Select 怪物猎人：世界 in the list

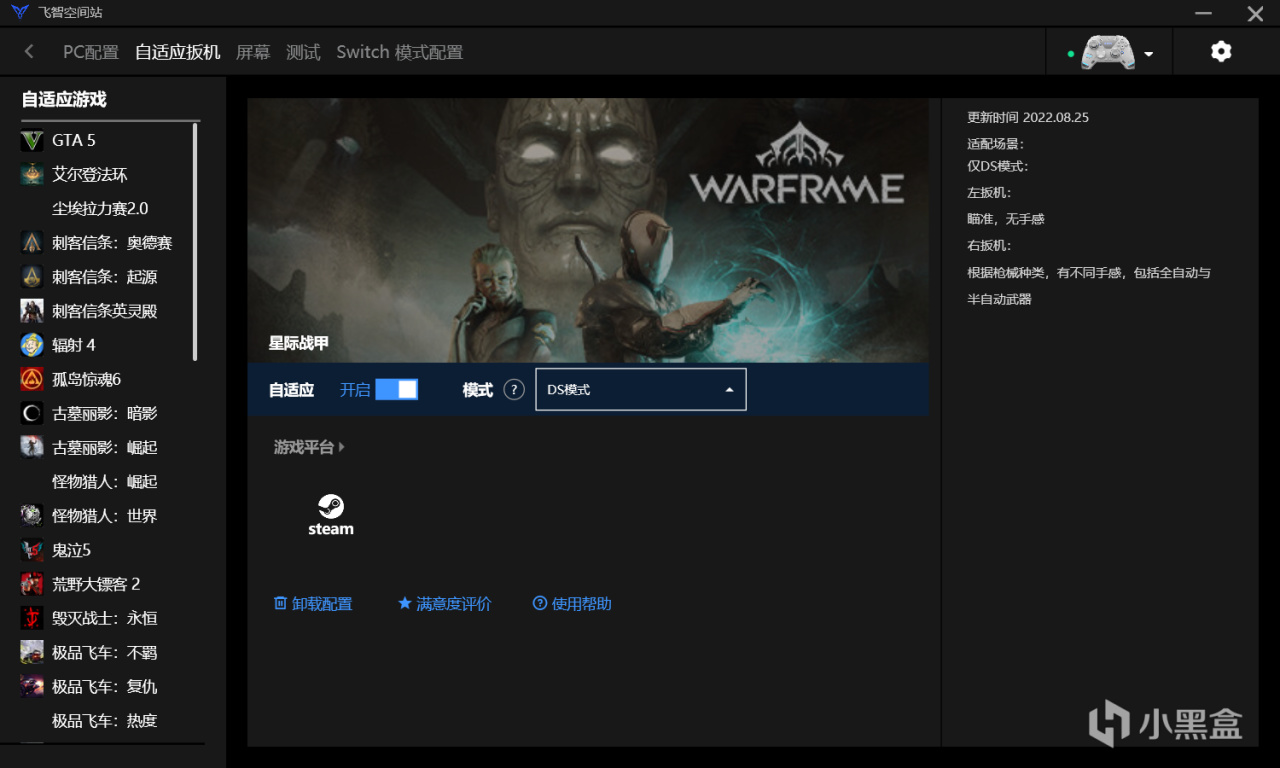point(107,516)
